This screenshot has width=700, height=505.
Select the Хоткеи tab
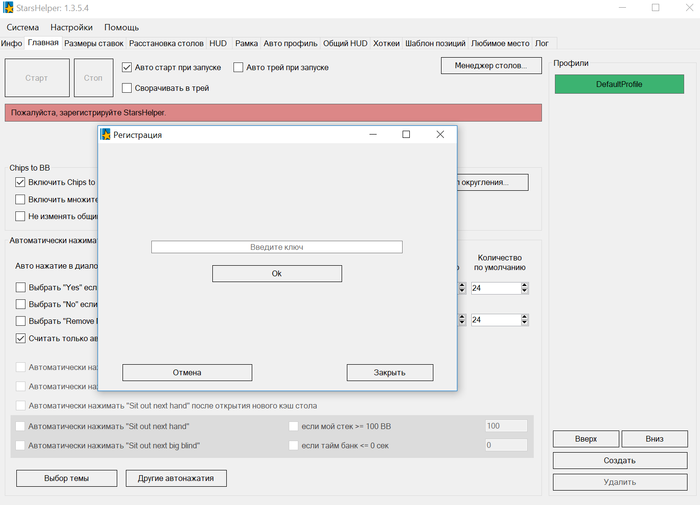(x=386, y=43)
